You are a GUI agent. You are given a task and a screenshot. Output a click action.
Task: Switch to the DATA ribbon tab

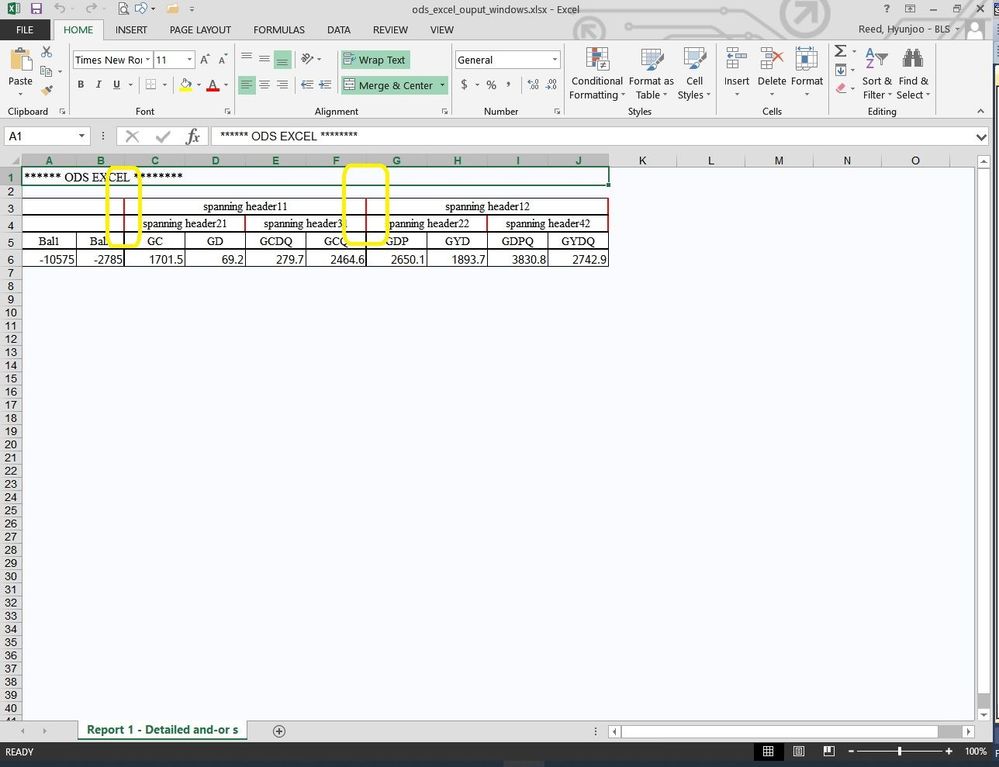[338, 30]
